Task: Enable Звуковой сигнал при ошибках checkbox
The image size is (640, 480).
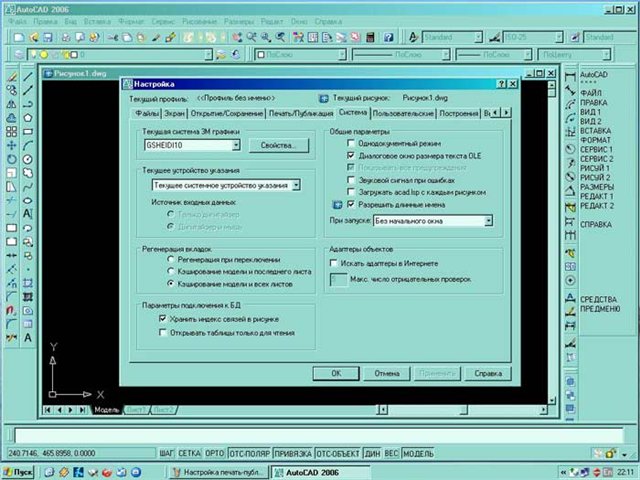Action: [351, 180]
